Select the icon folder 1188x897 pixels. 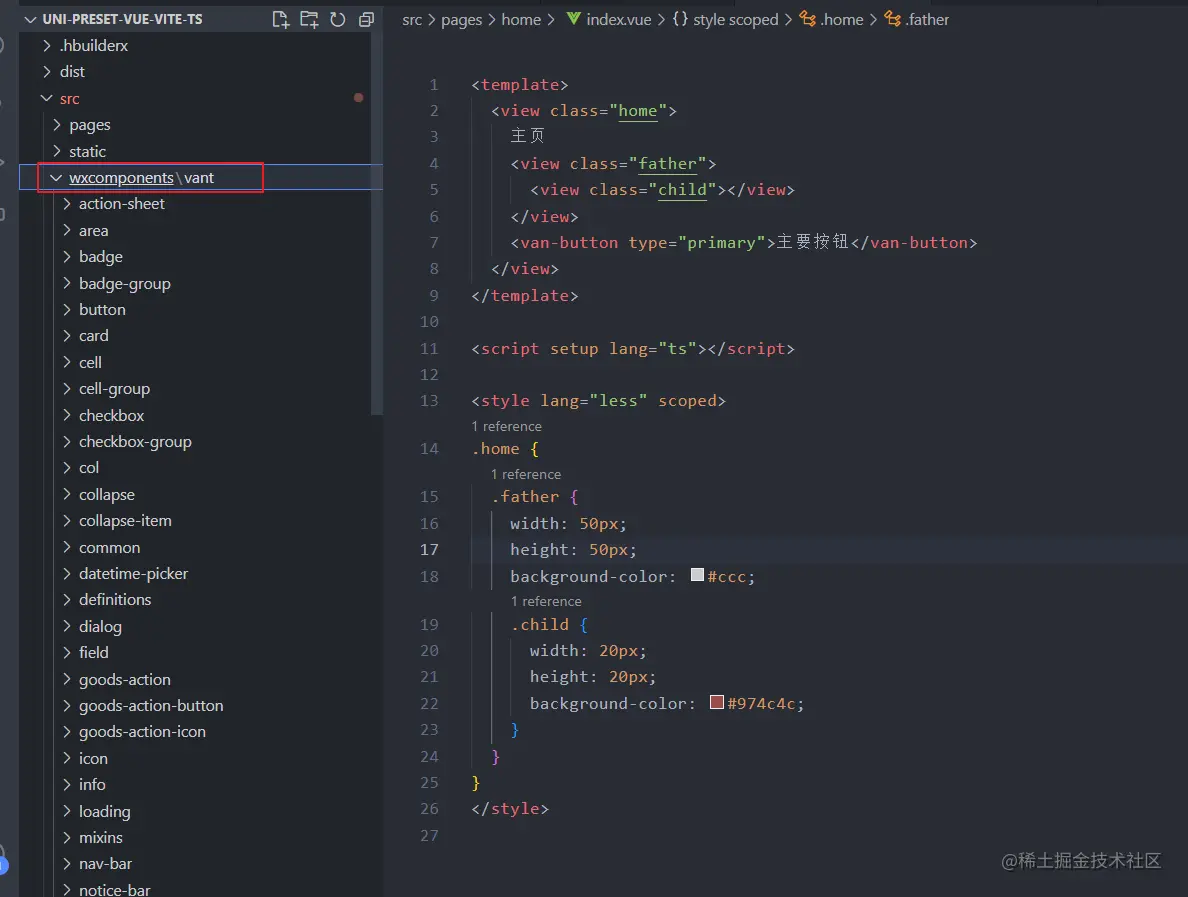(93, 758)
